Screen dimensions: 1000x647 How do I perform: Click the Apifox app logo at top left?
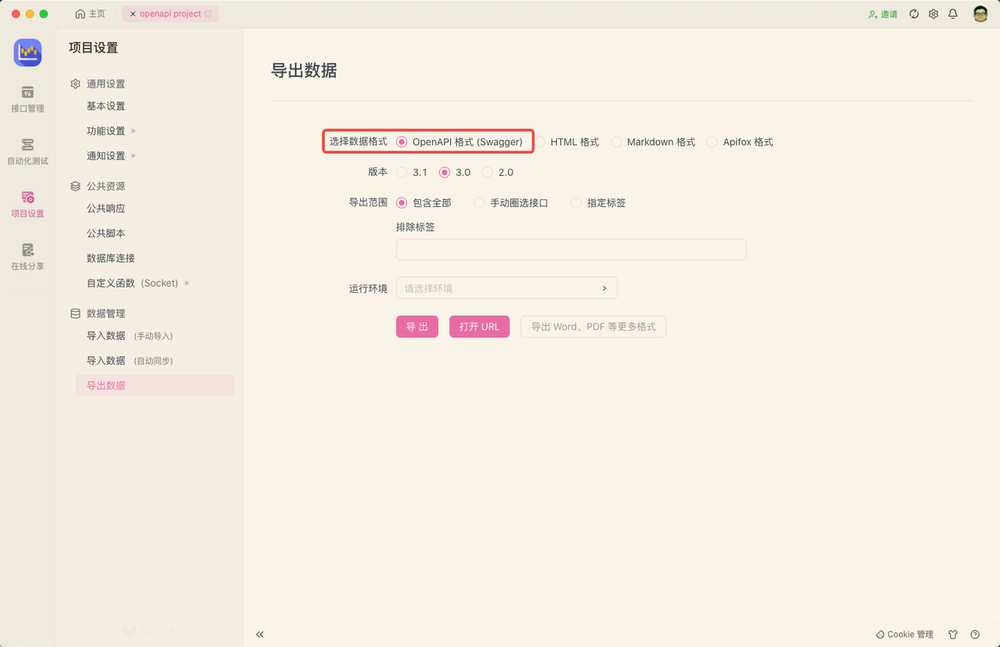pos(27,52)
